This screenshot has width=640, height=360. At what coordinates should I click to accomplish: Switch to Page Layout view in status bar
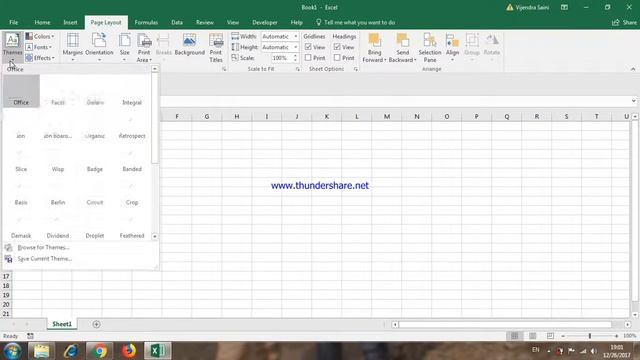point(532,336)
